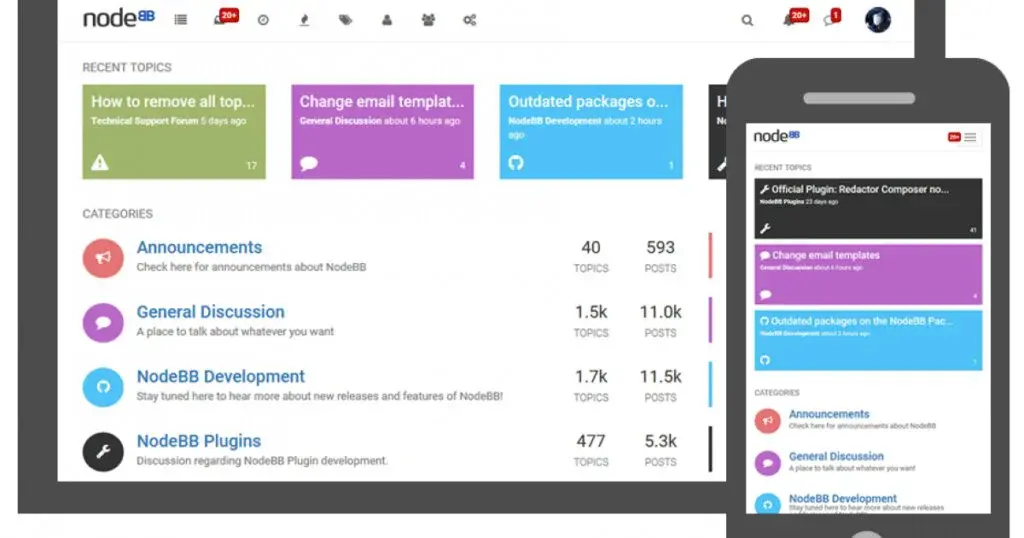
Task: Open chats icon with 1 badge
Action: tap(832, 18)
